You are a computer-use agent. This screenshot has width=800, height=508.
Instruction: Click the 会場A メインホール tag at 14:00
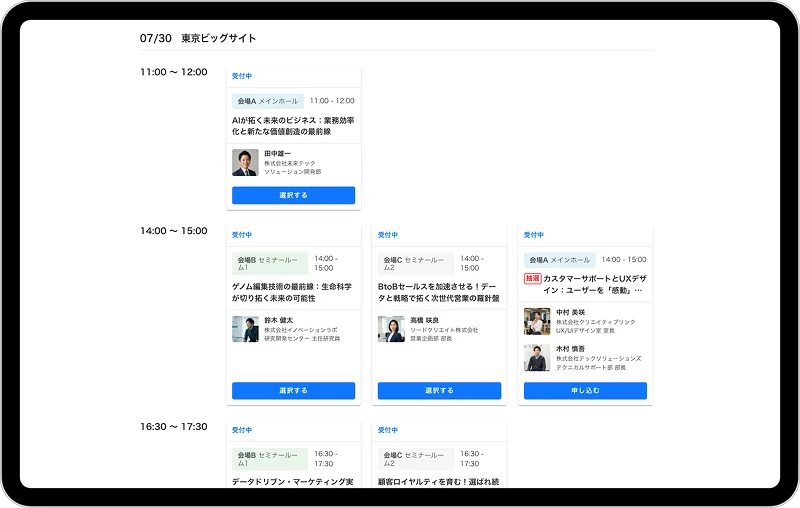[x=560, y=259]
